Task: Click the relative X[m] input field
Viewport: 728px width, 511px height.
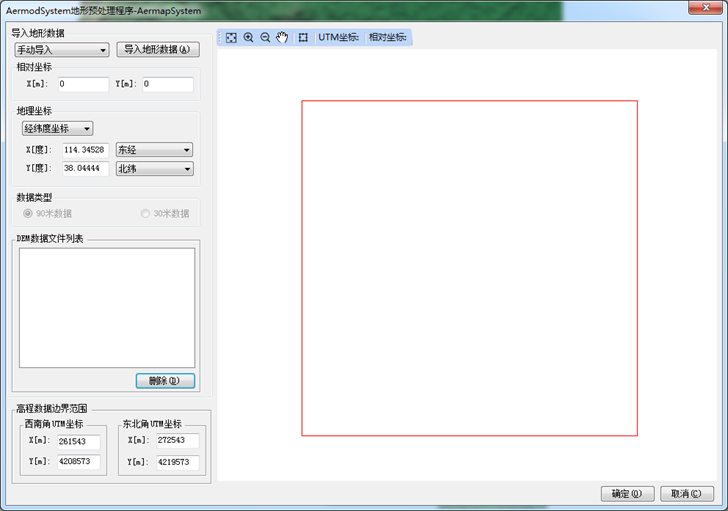Action: point(82,85)
